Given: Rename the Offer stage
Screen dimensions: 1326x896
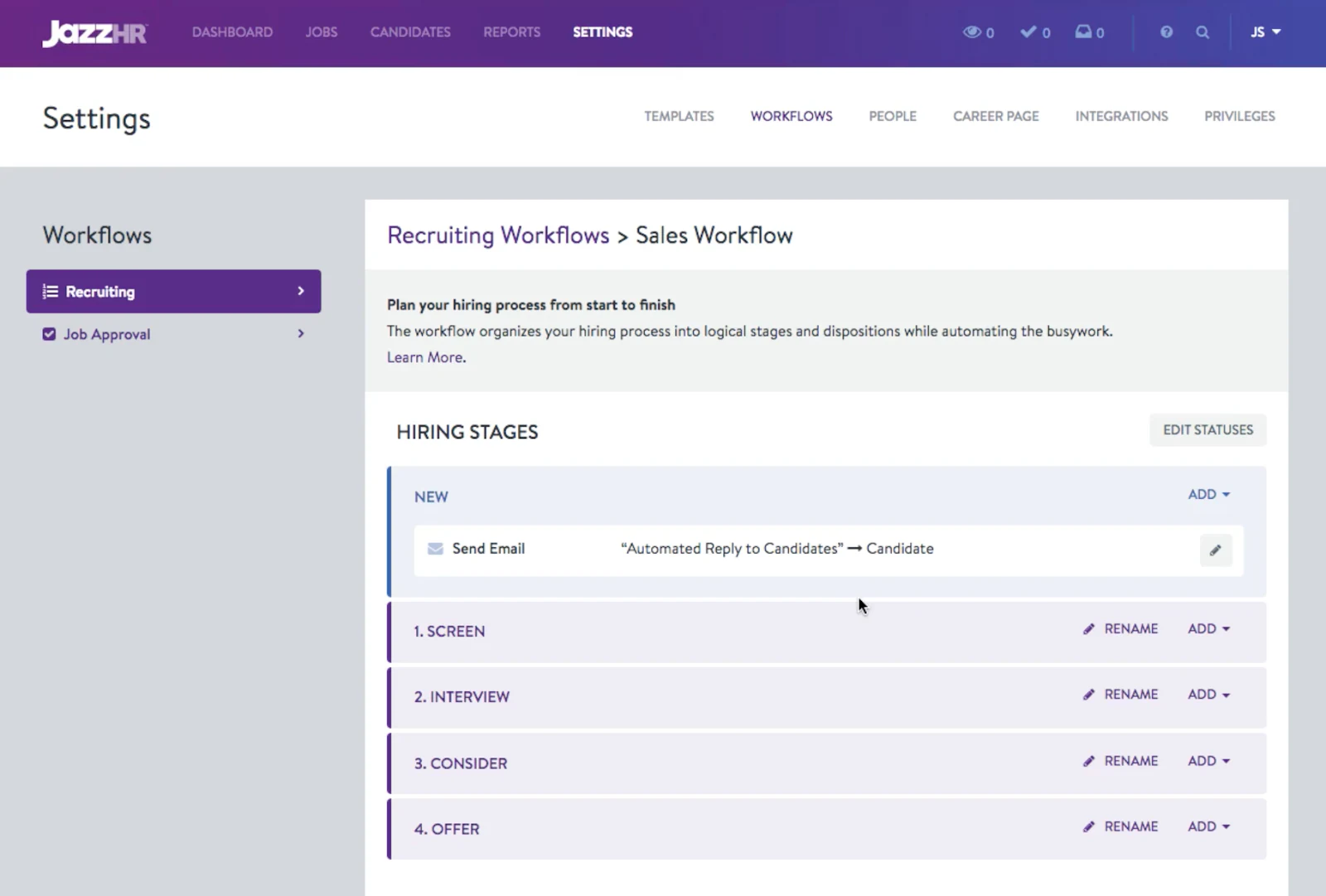Looking at the screenshot, I should (1120, 826).
